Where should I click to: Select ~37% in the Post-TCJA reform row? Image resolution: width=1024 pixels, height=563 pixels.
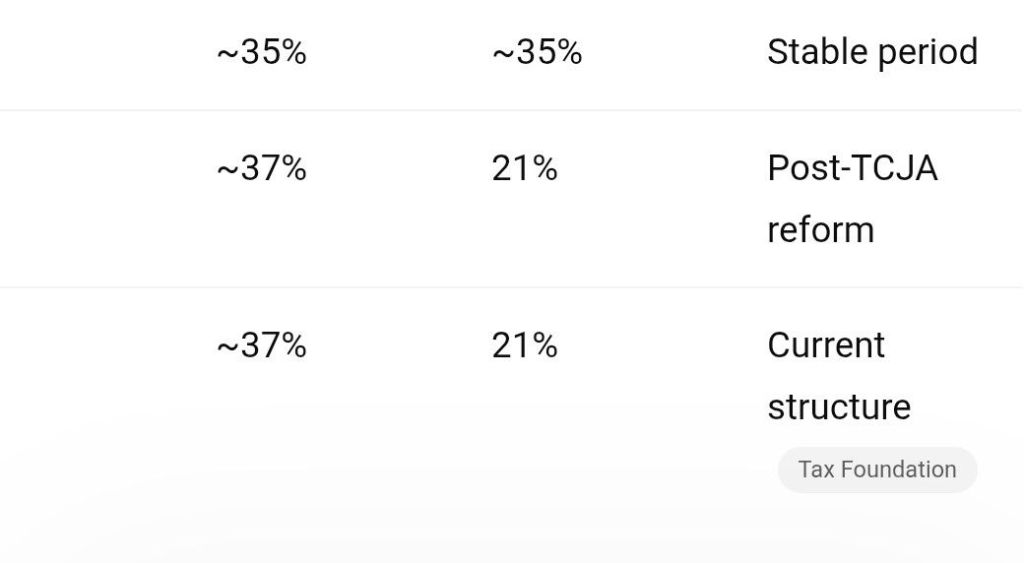tap(261, 169)
